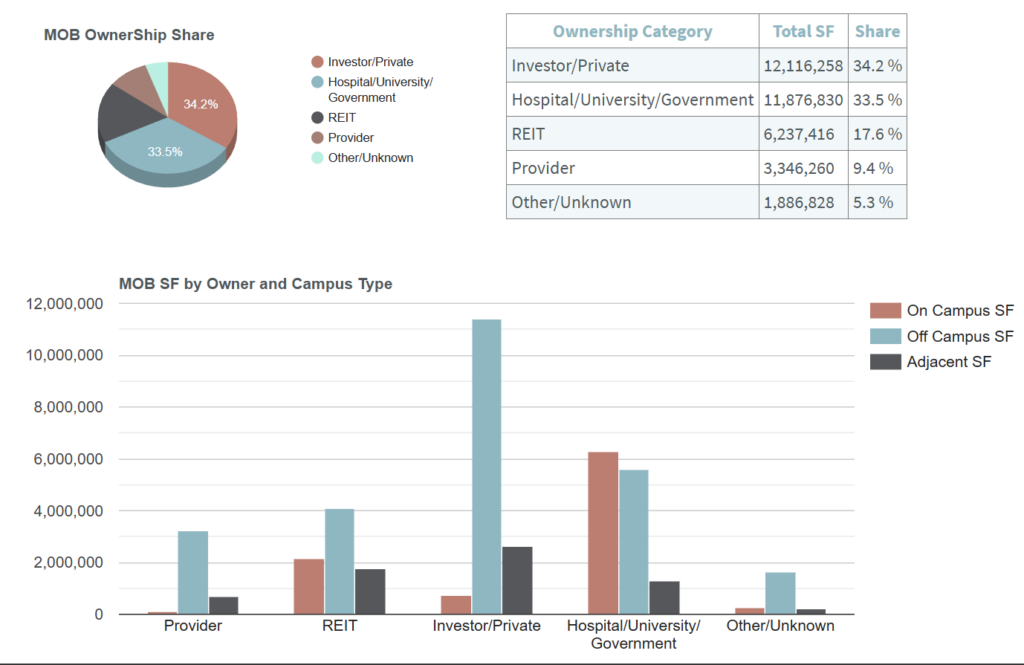Sort by the Total SF column header
The height and width of the screenshot is (665, 1024).
click(803, 31)
